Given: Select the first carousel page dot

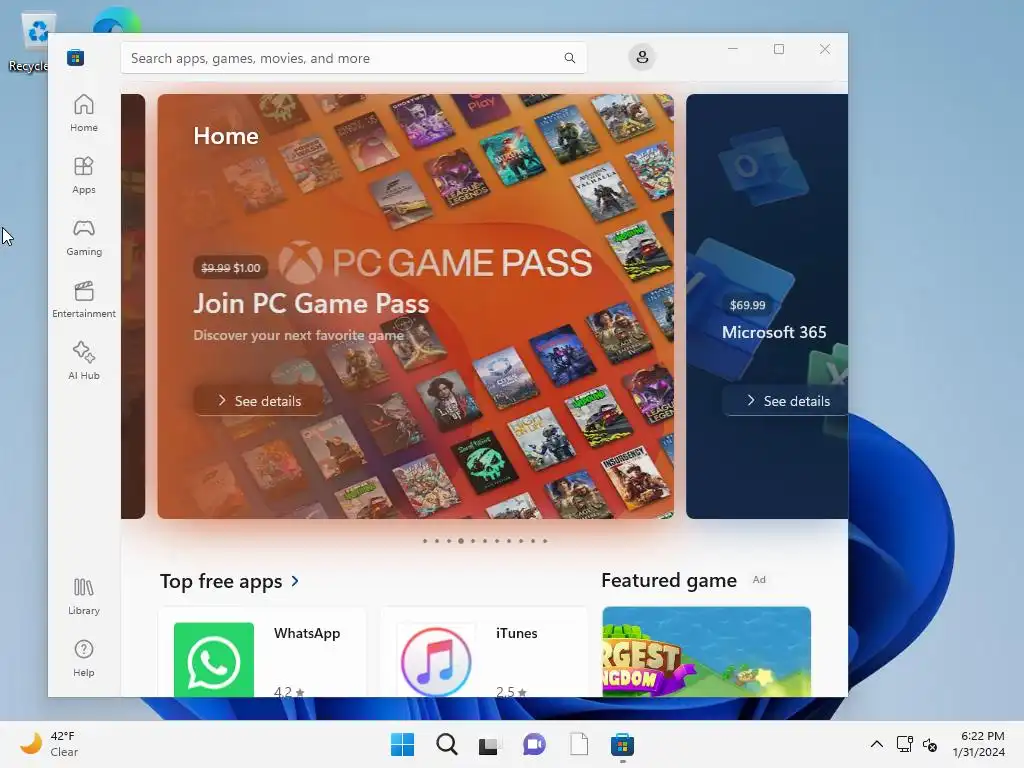Looking at the screenshot, I should pos(425,541).
